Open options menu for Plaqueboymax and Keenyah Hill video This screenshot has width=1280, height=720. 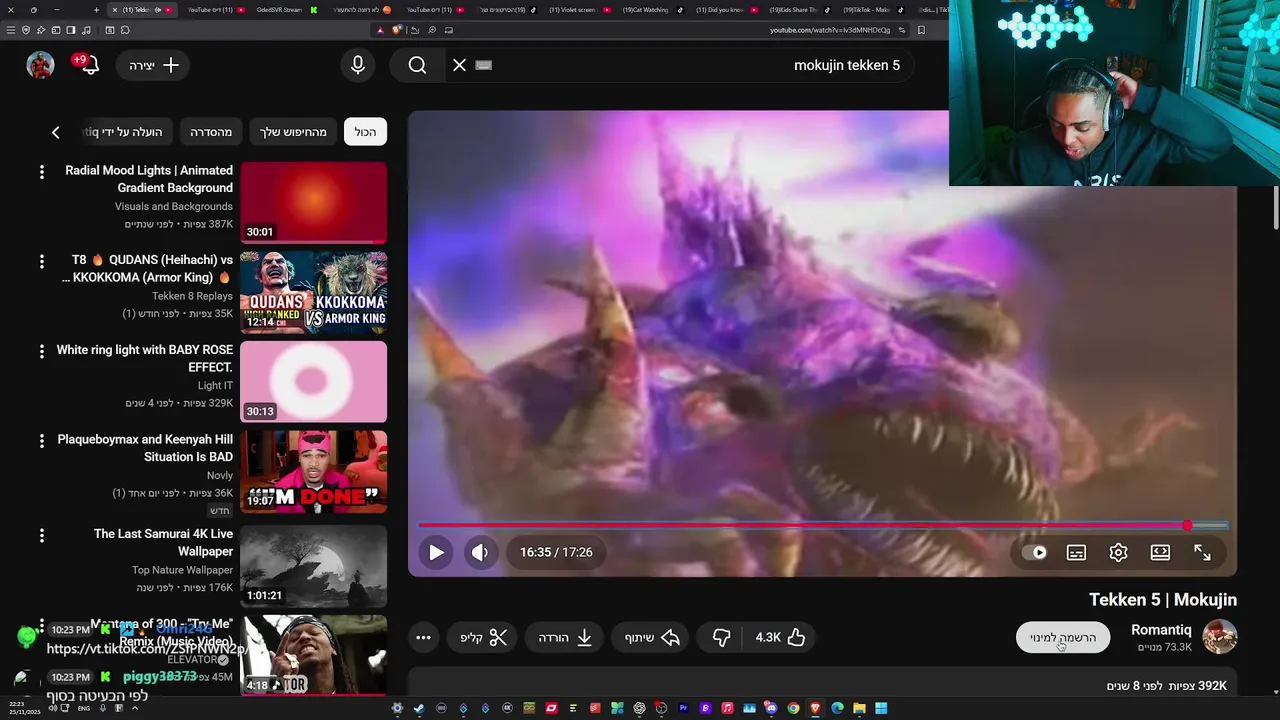click(41, 441)
